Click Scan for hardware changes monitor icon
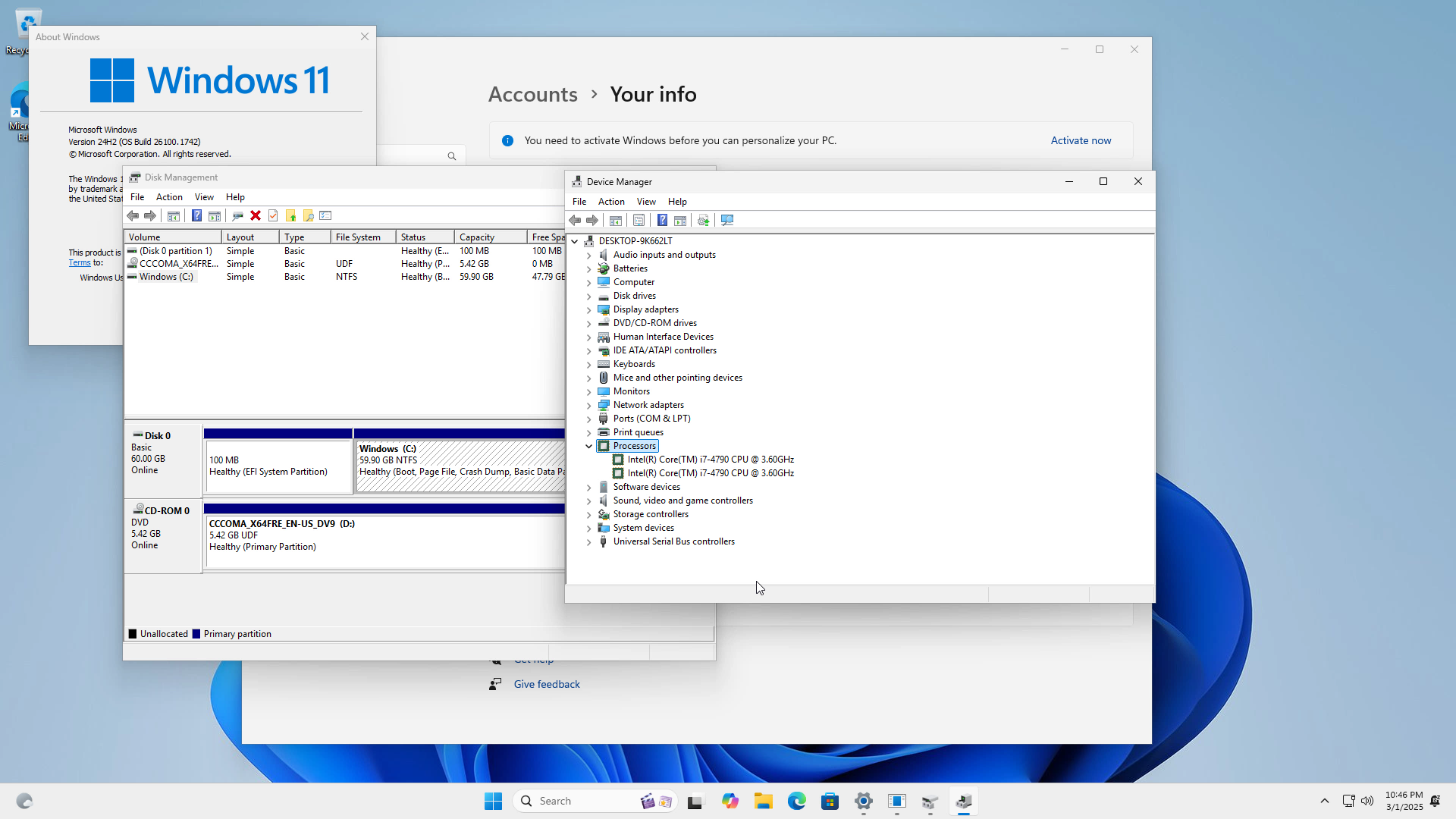The height and width of the screenshot is (819, 1456). click(727, 221)
